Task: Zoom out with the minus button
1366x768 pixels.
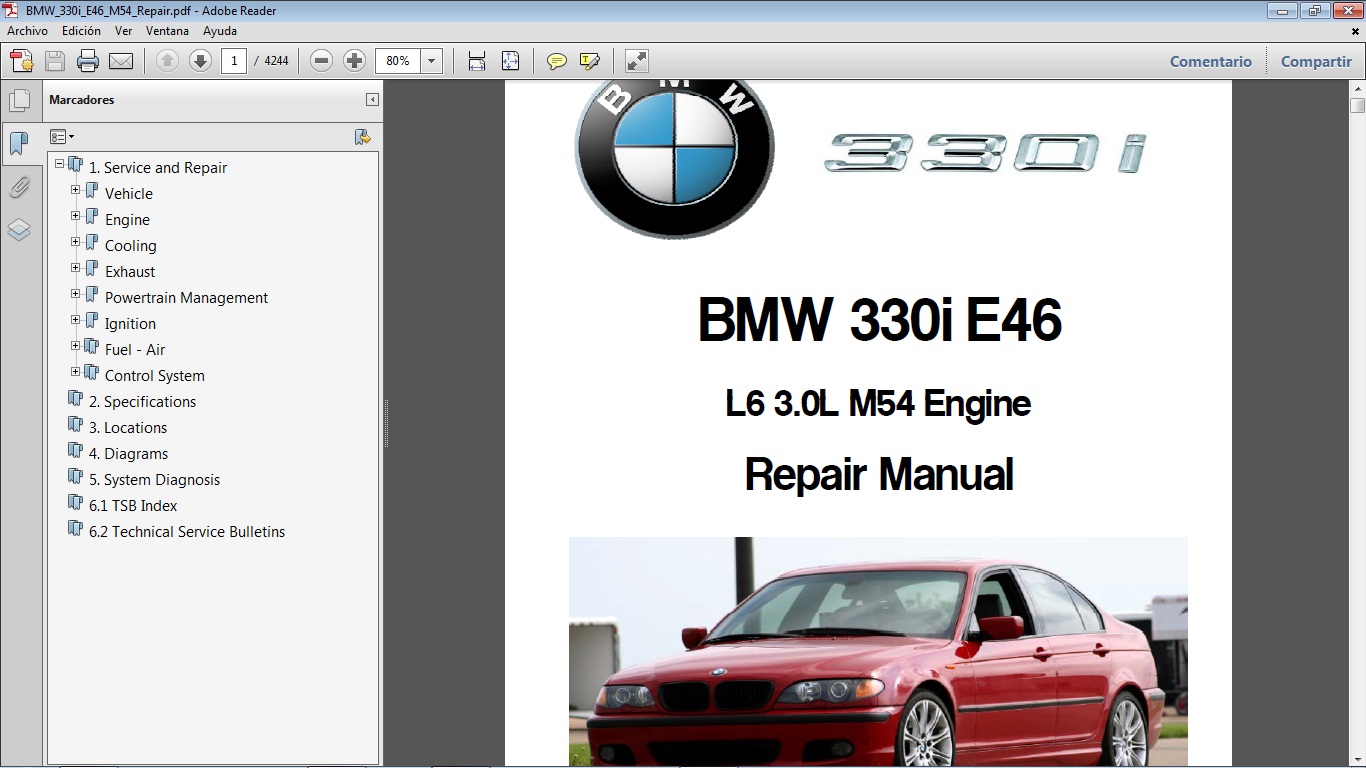Action: click(x=321, y=61)
